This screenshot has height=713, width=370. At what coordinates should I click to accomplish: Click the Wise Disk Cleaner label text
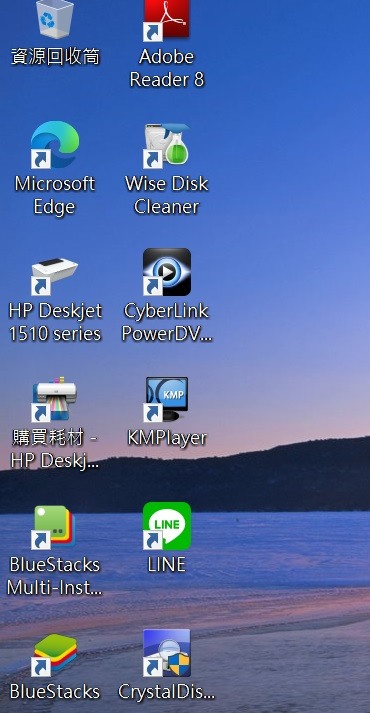[x=167, y=196]
